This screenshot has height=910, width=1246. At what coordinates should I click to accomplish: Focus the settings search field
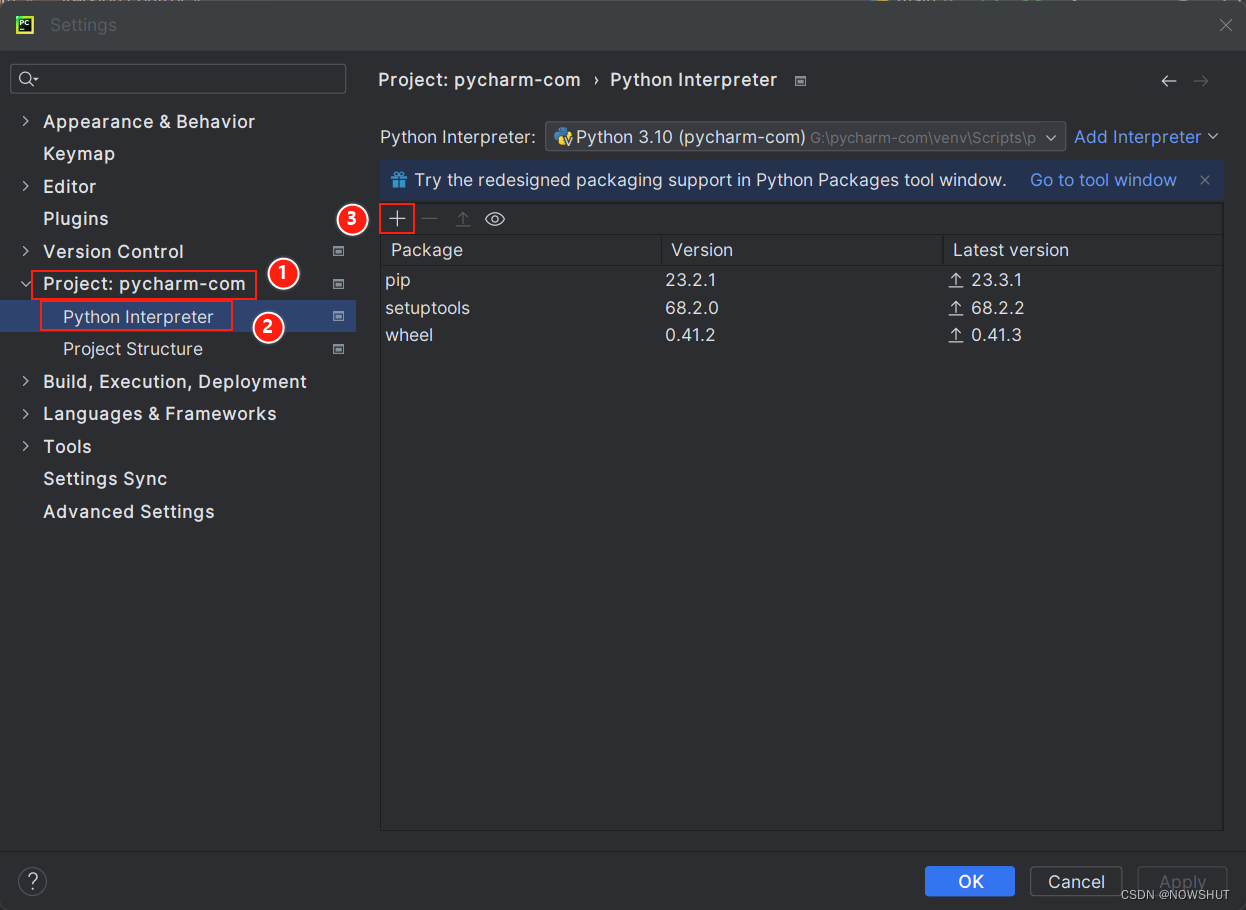[x=178, y=79]
